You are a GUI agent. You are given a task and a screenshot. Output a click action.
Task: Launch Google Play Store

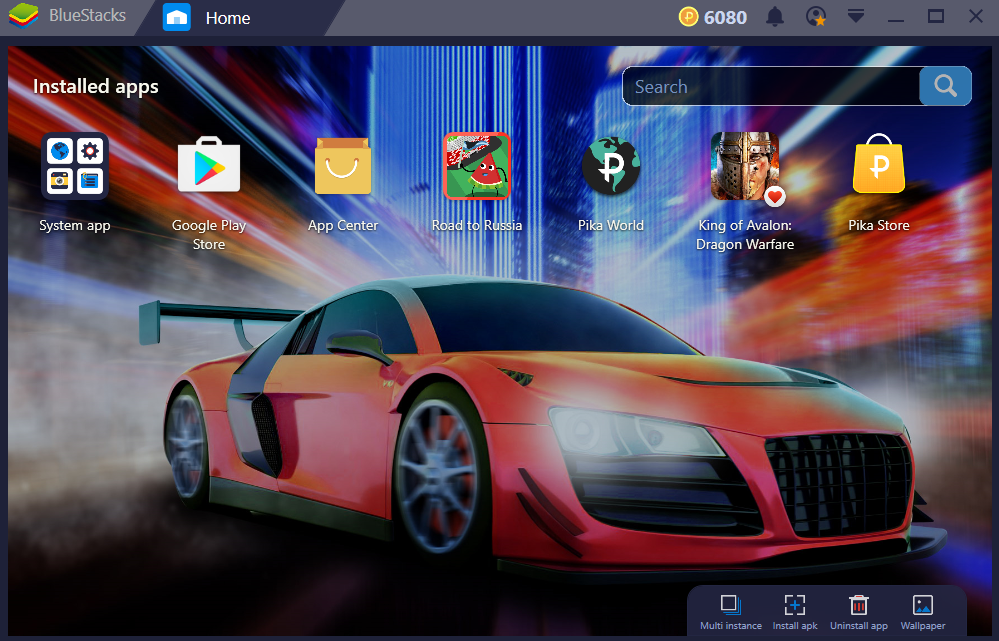pyautogui.click(x=208, y=166)
